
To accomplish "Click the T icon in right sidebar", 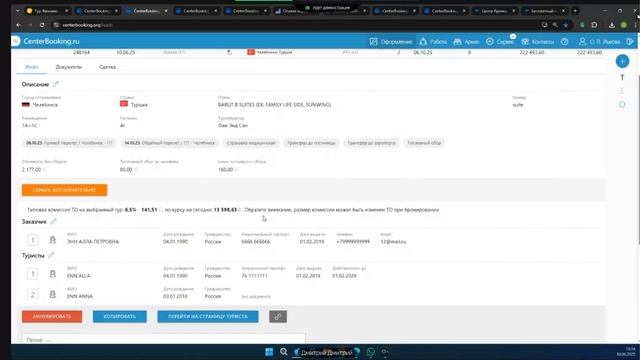I will pyautogui.click(x=622, y=77).
